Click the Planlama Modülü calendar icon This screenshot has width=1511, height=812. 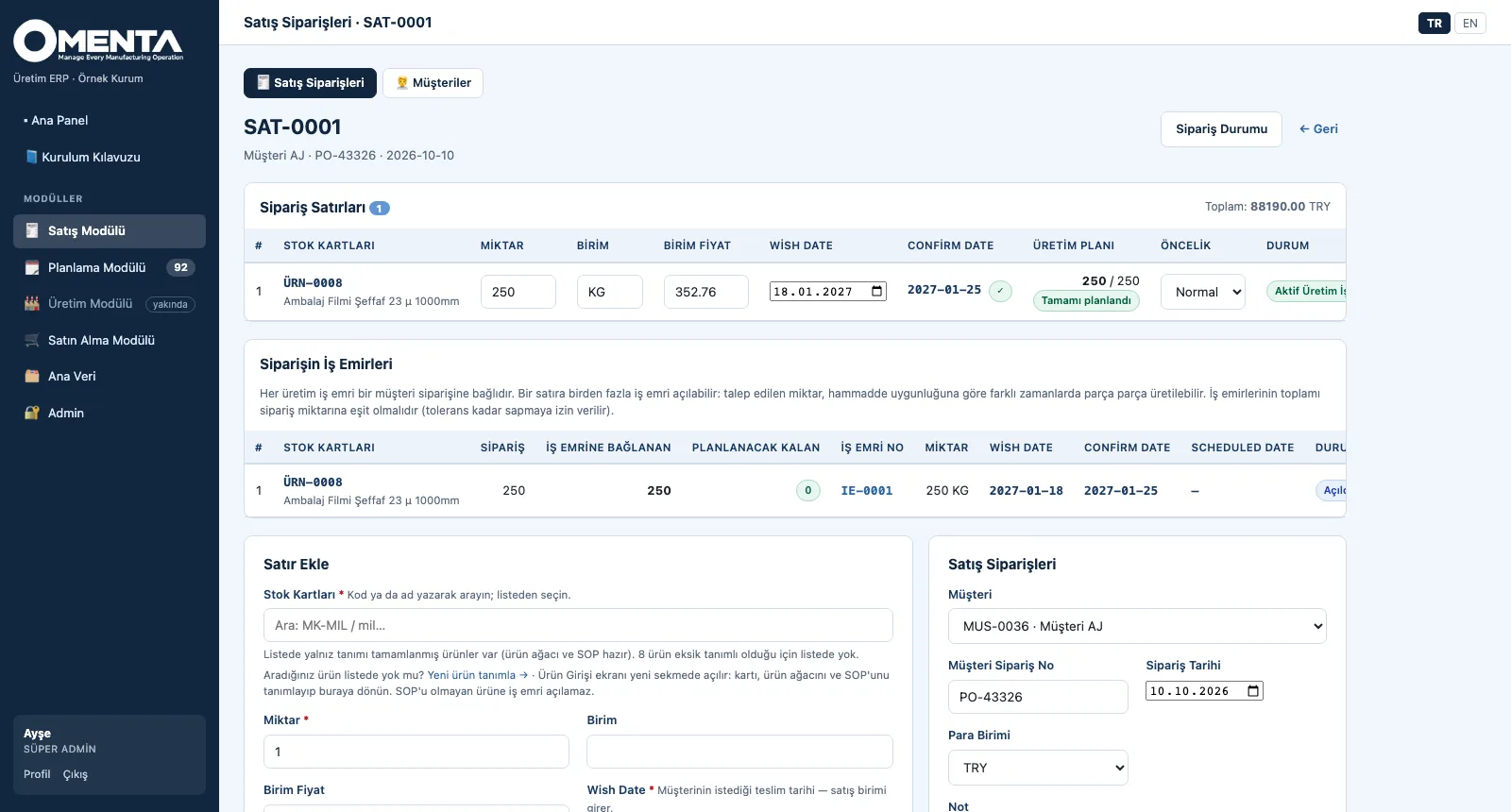32,267
